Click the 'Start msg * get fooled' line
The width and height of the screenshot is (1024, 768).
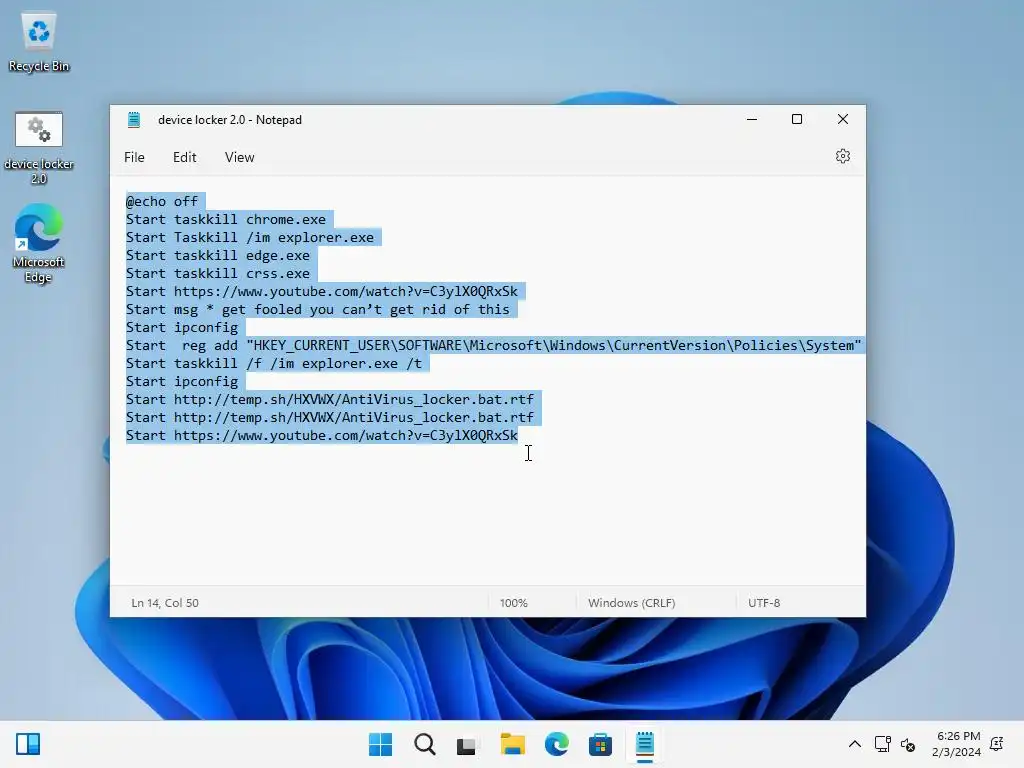(x=318, y=310)
